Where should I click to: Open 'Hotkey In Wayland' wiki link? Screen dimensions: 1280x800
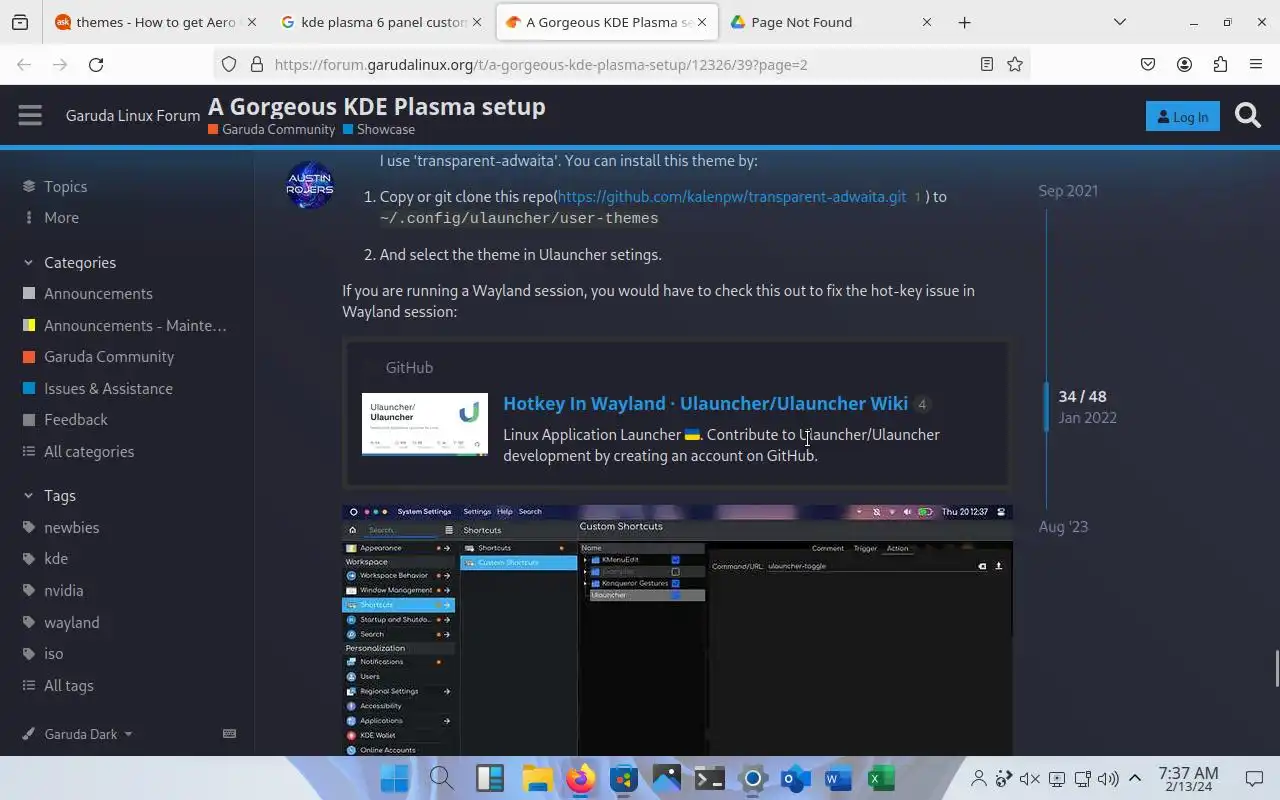705,403
